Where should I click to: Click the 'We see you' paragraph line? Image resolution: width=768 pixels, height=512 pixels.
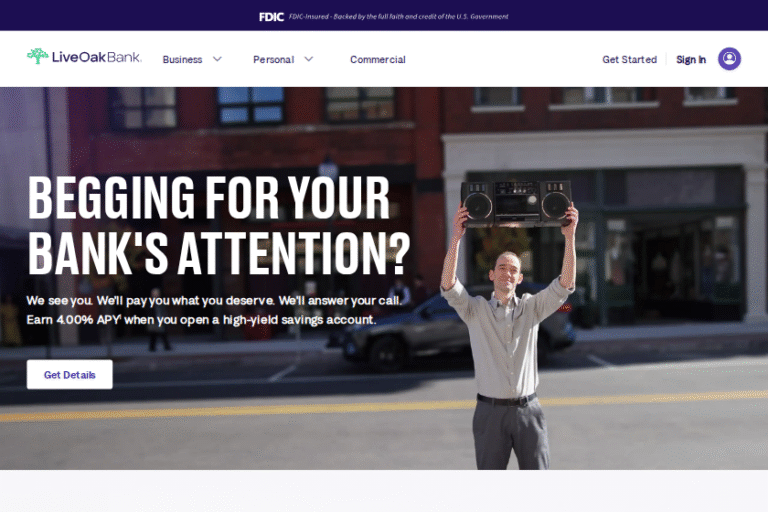tap(214, 300)
